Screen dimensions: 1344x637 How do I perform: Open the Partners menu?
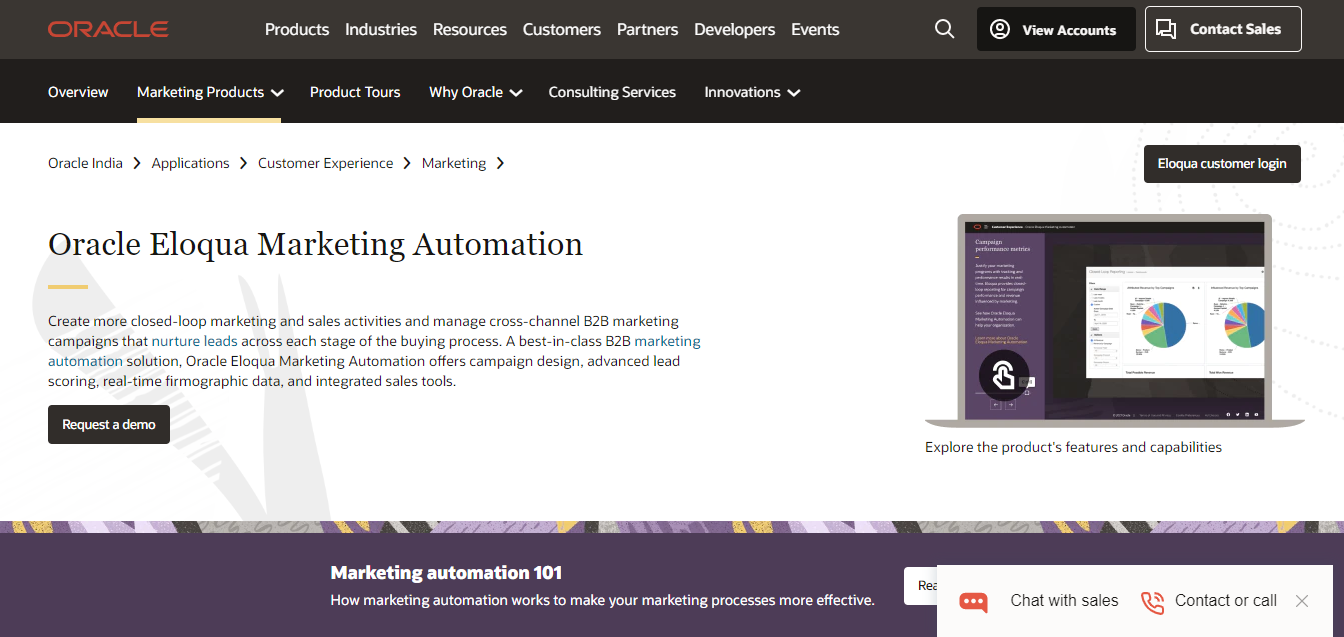[x=648, y=29]
